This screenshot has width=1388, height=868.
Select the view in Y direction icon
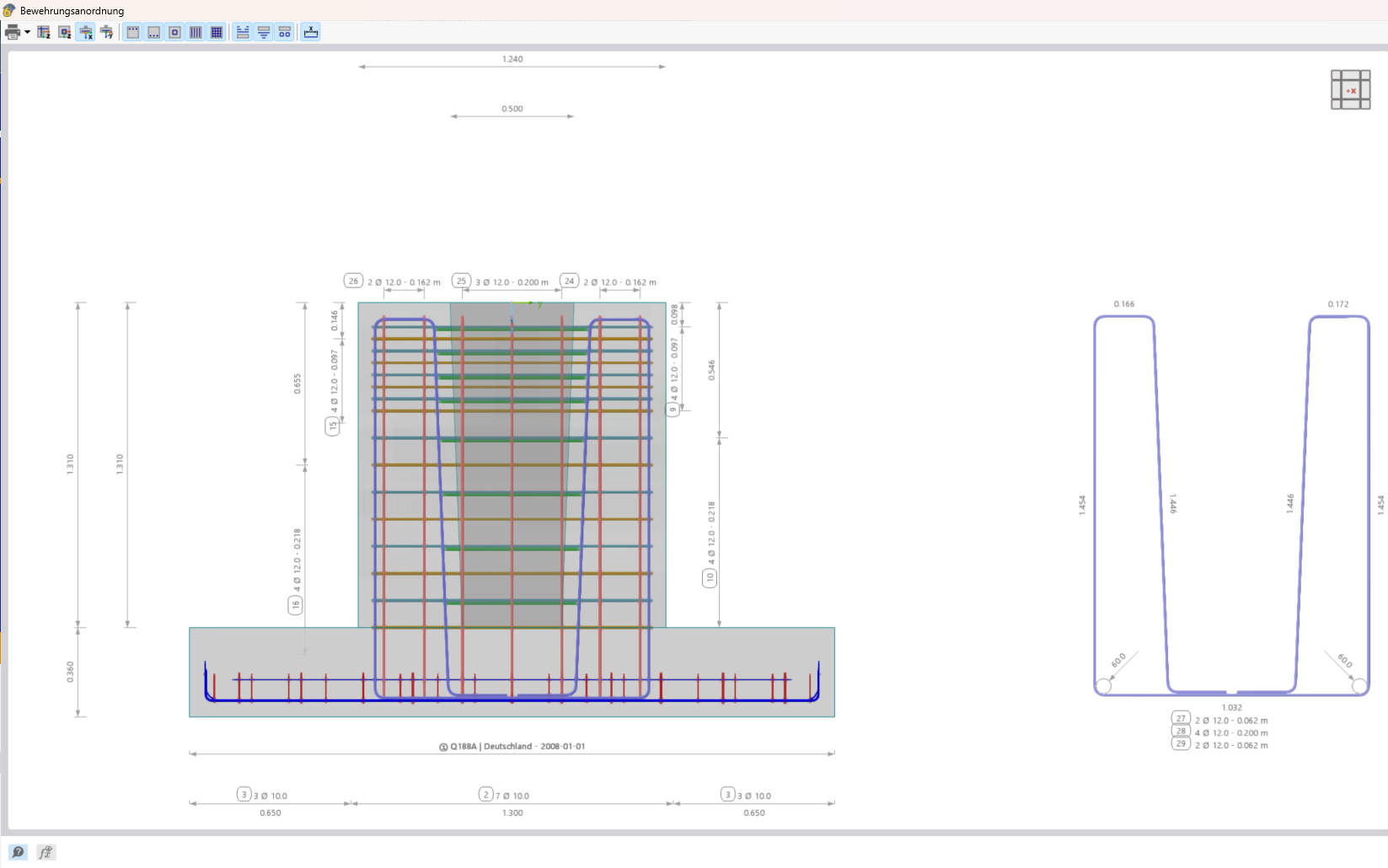(106, 32)
